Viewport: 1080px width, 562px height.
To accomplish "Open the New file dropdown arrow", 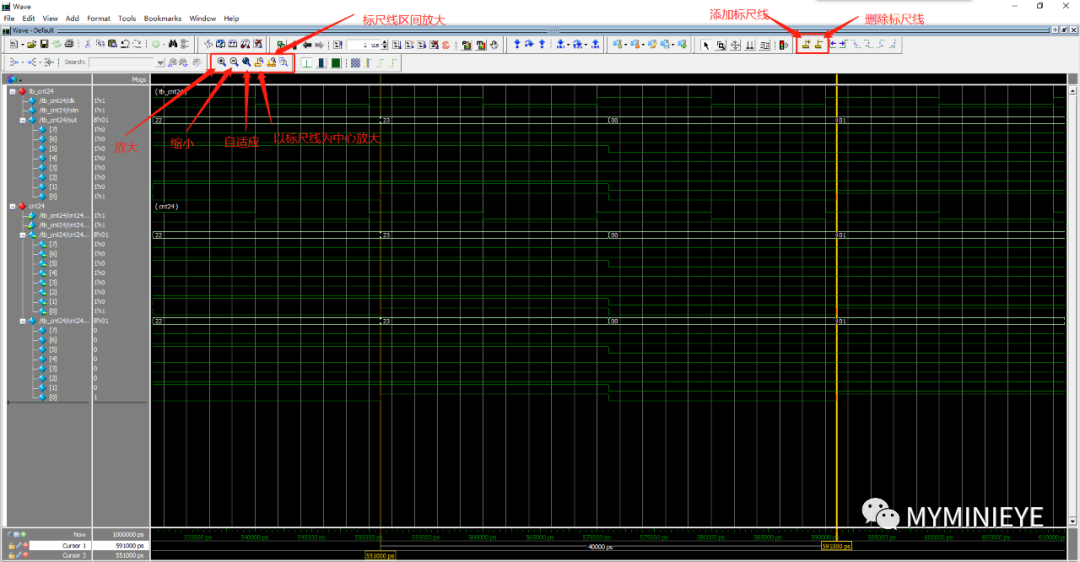I will 22,45.
